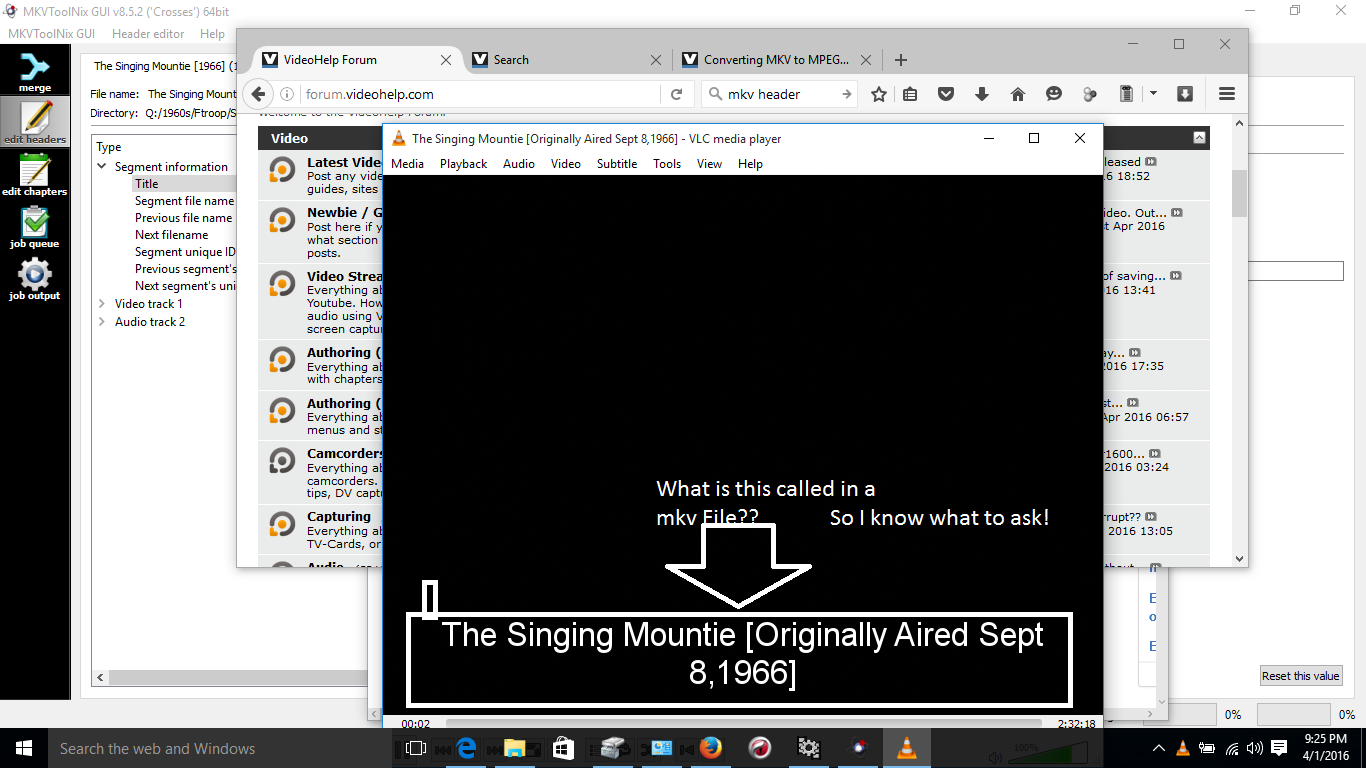Open File Explorer from the taskbar
1366x768 pixels.
coord(515,748)
